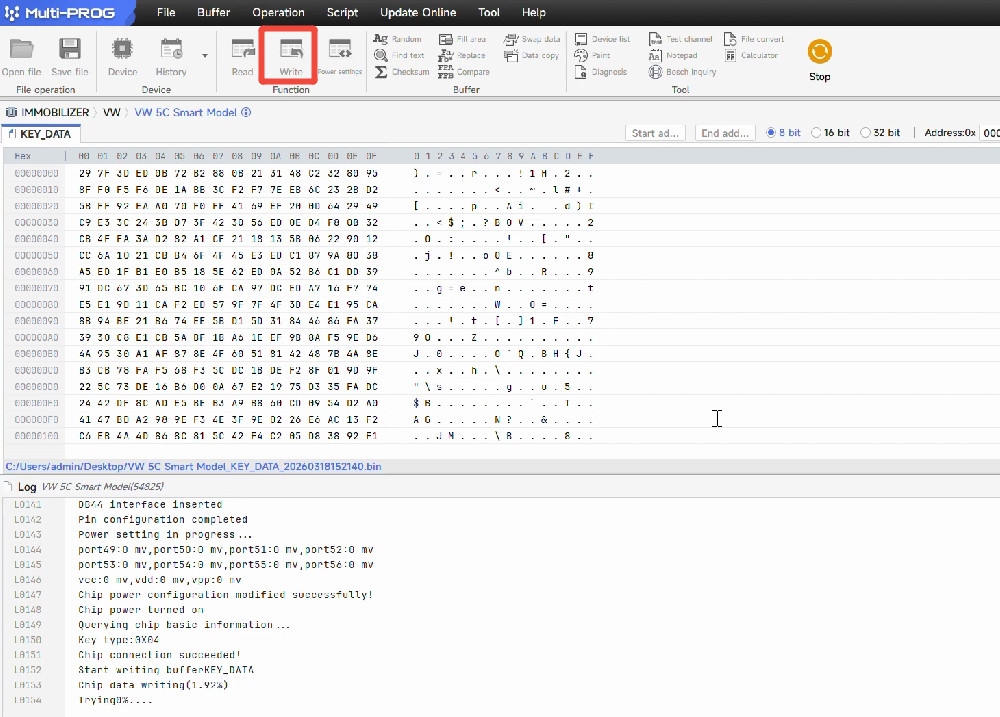Viewport: 1000px width, 717px height.
Task: Click the End address button
Action: [x=725, y=133]
